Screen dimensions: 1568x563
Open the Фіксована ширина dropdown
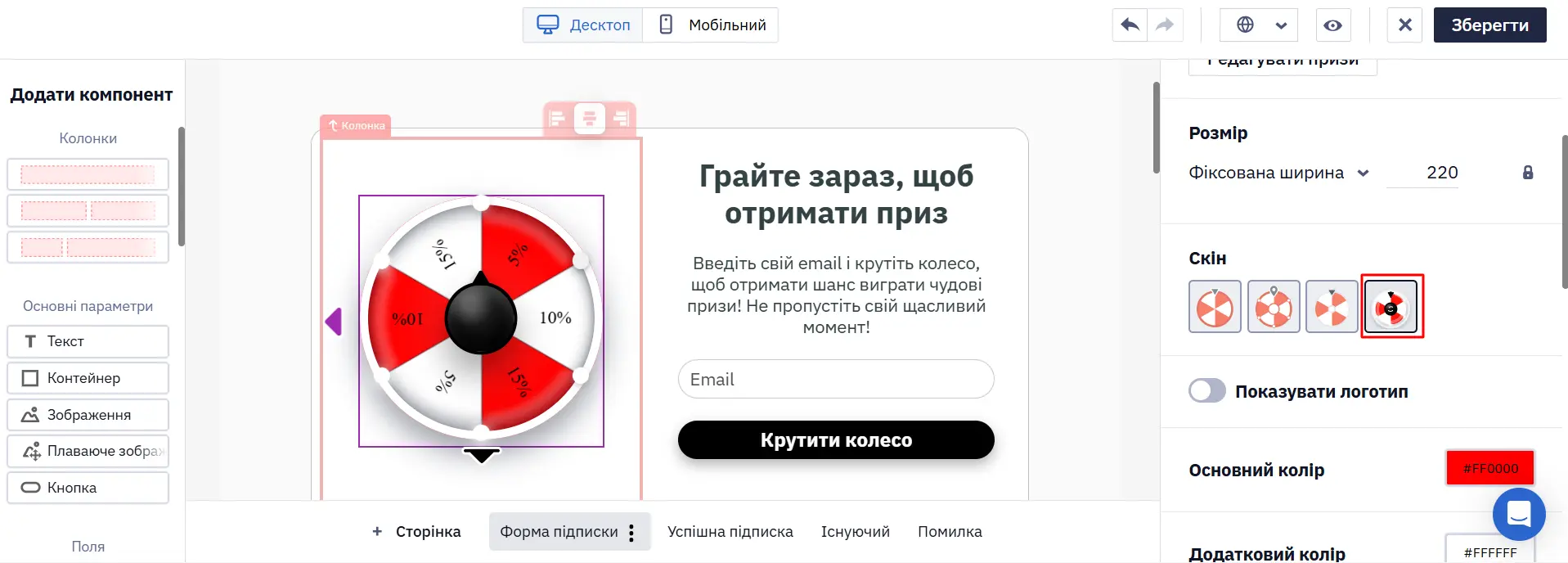1279,173
